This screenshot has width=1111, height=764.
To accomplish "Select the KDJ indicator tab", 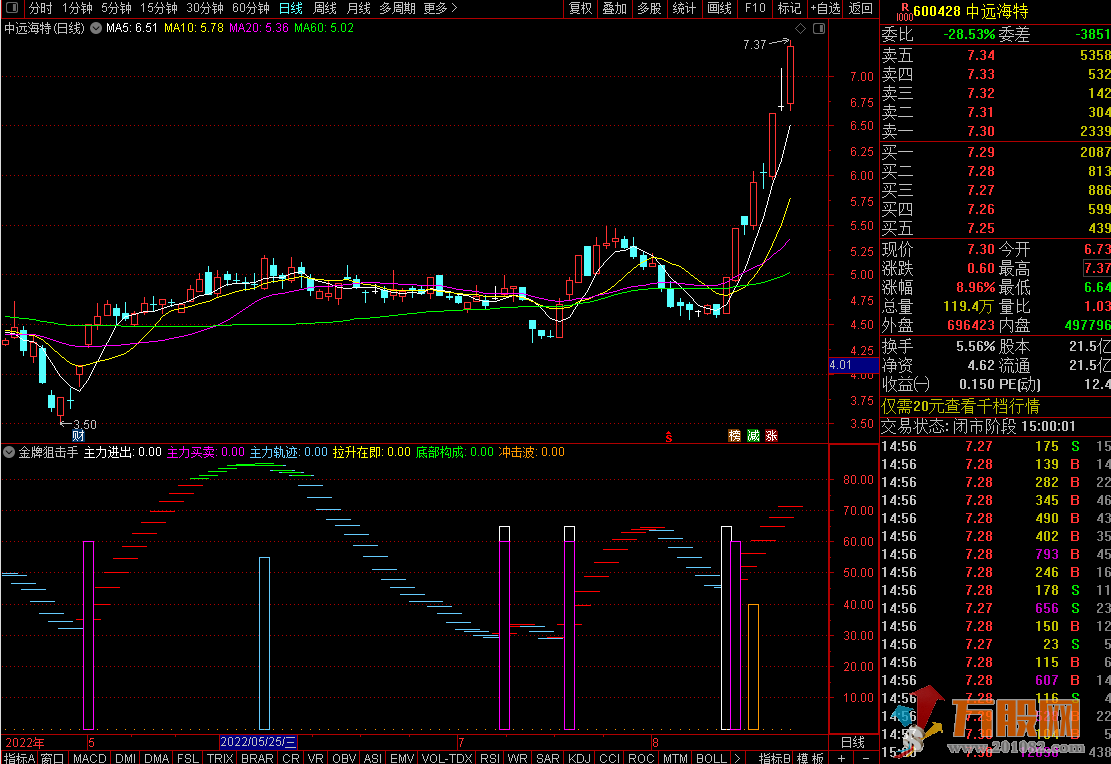I will [x=580, y=758].
